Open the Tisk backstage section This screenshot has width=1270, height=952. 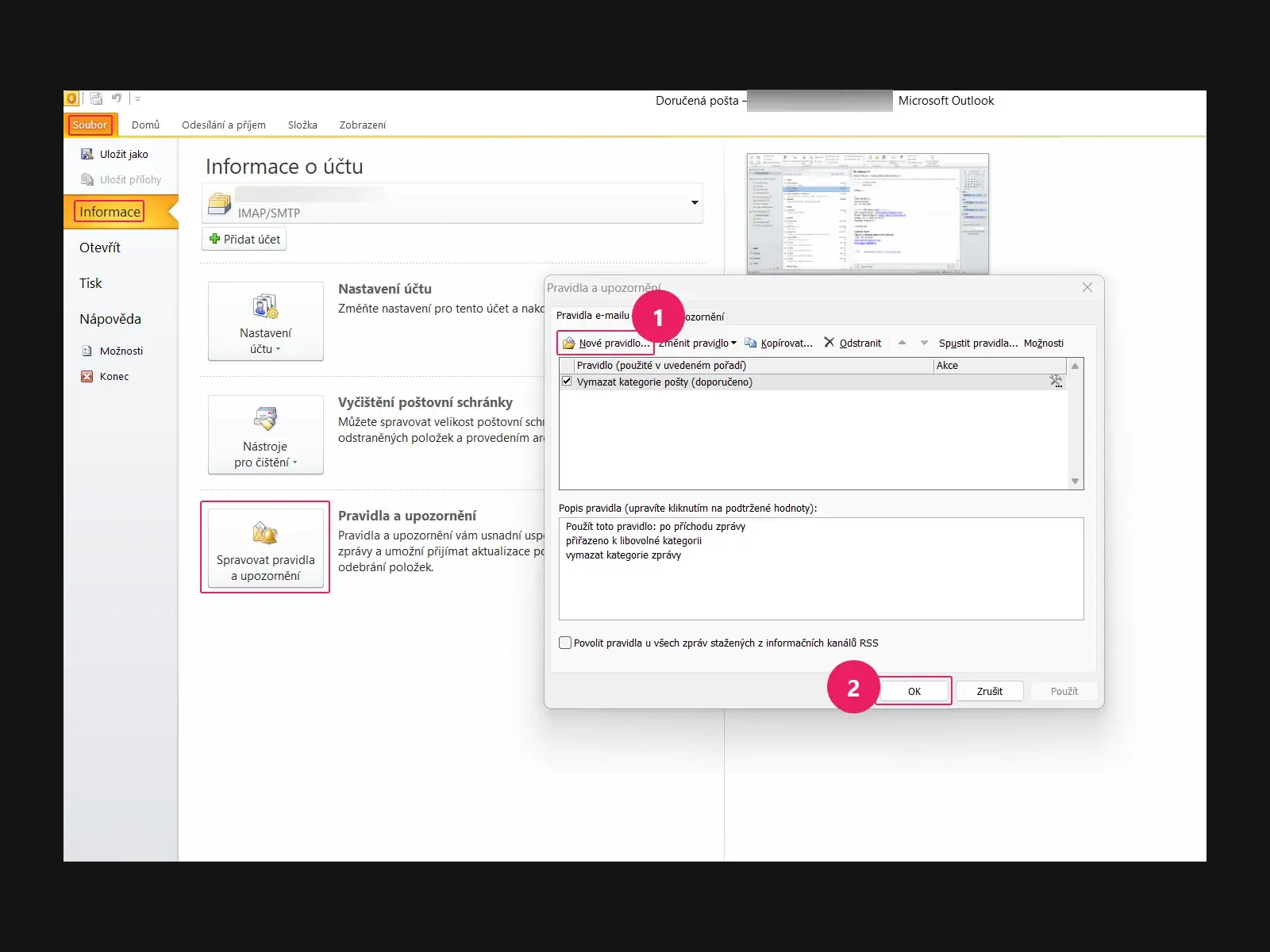[x=90, y=283]
